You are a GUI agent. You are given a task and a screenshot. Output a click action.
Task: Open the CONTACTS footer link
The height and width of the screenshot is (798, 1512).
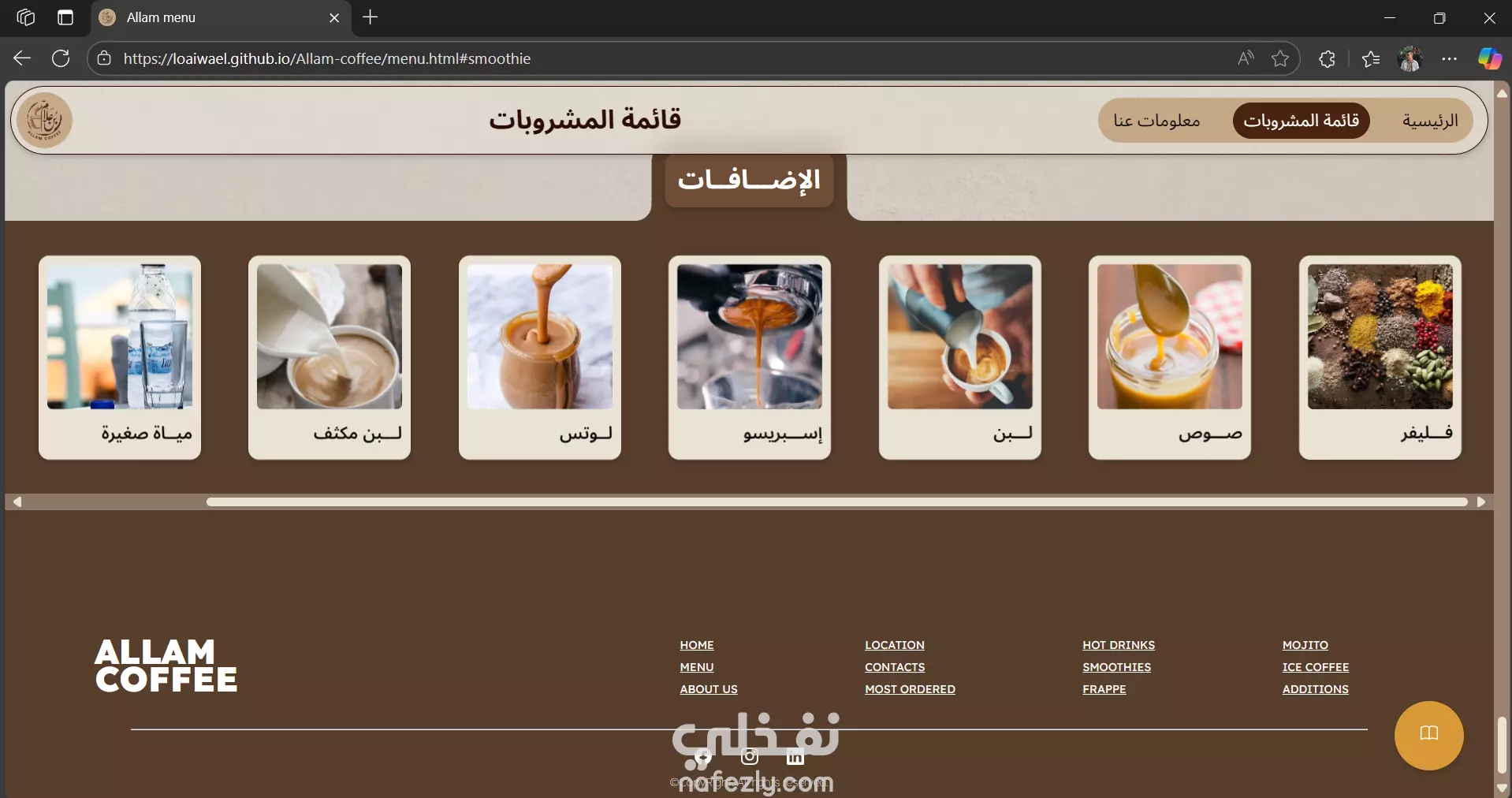pos(895,667)
